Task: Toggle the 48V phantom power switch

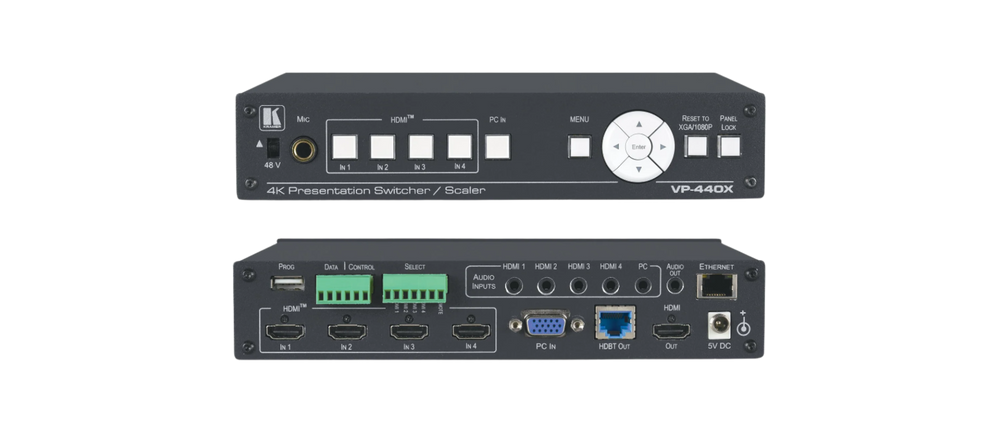Action: (271, 147)
